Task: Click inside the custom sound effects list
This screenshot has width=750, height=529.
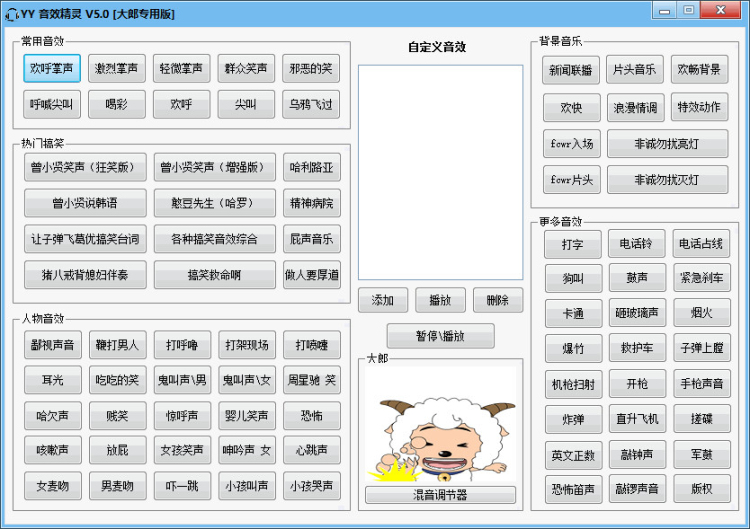Action: [x=440, y=172]
